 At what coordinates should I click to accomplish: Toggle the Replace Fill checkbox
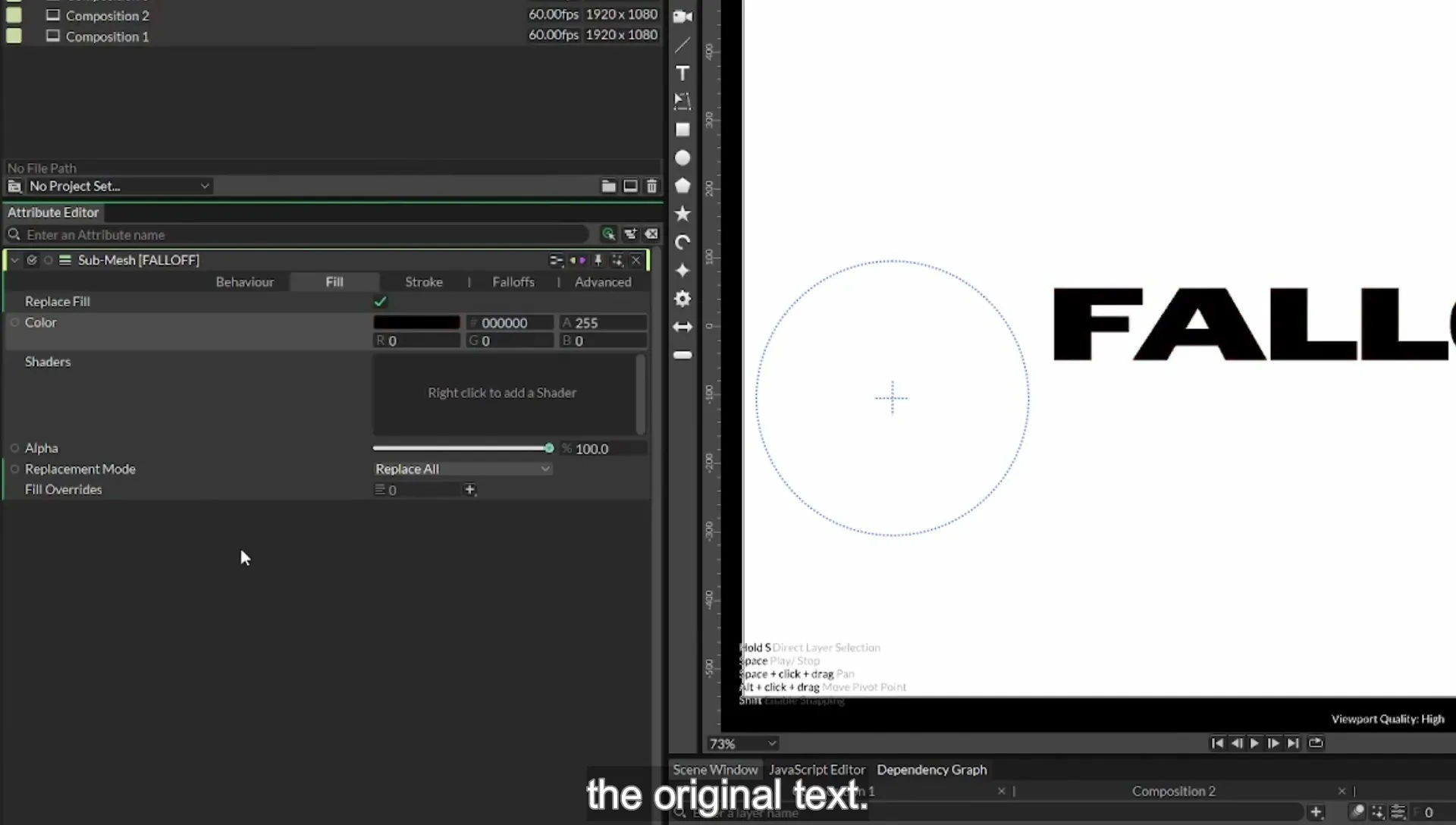pyautogui.click(x=380, y=302)
